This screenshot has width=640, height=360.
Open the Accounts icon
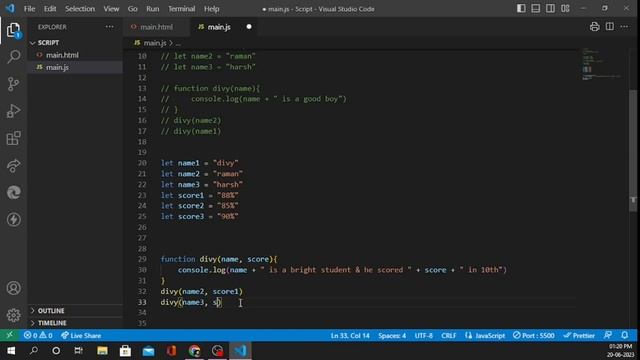(x=13, y=288)
